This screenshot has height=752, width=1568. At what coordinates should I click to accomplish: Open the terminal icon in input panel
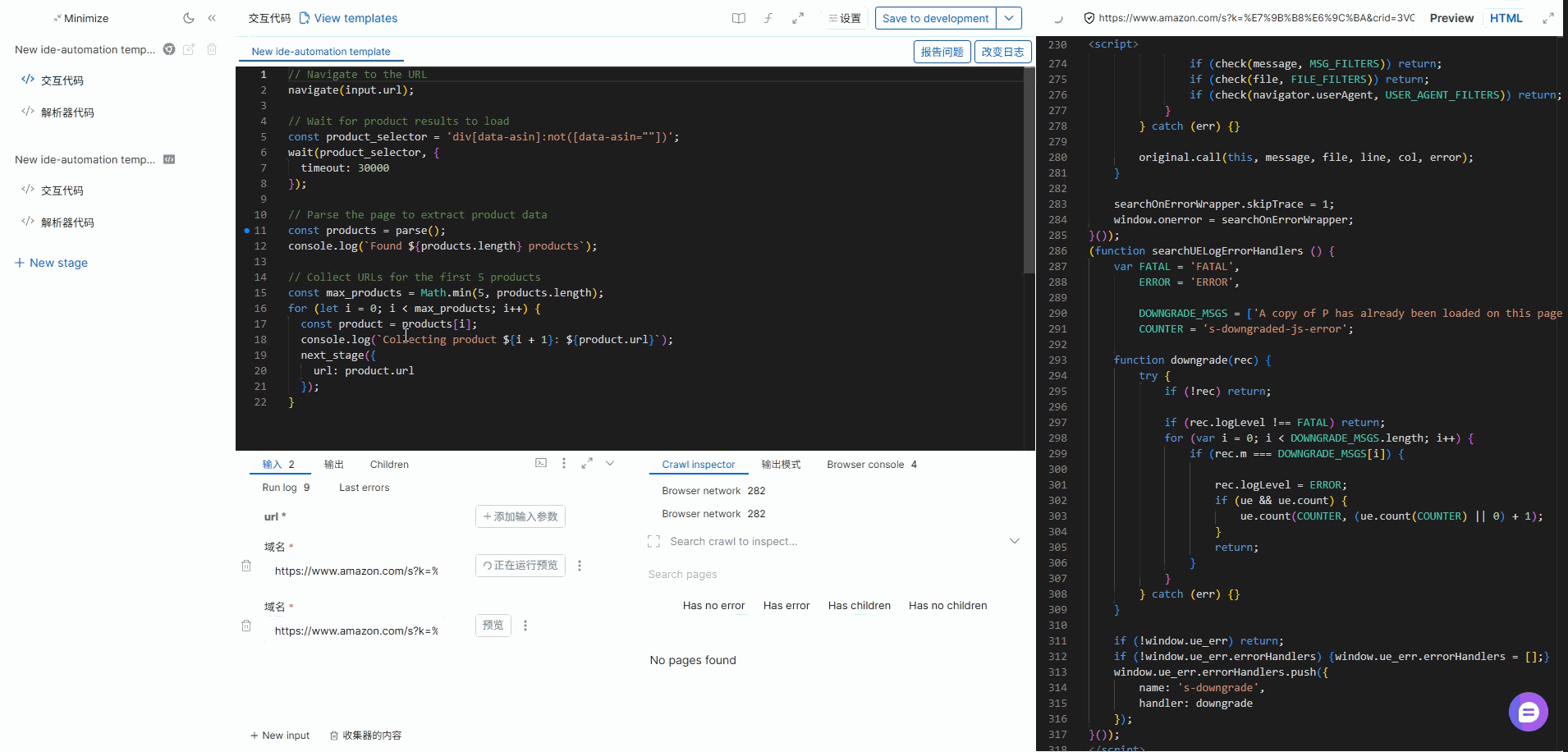[x=541, y=463]
